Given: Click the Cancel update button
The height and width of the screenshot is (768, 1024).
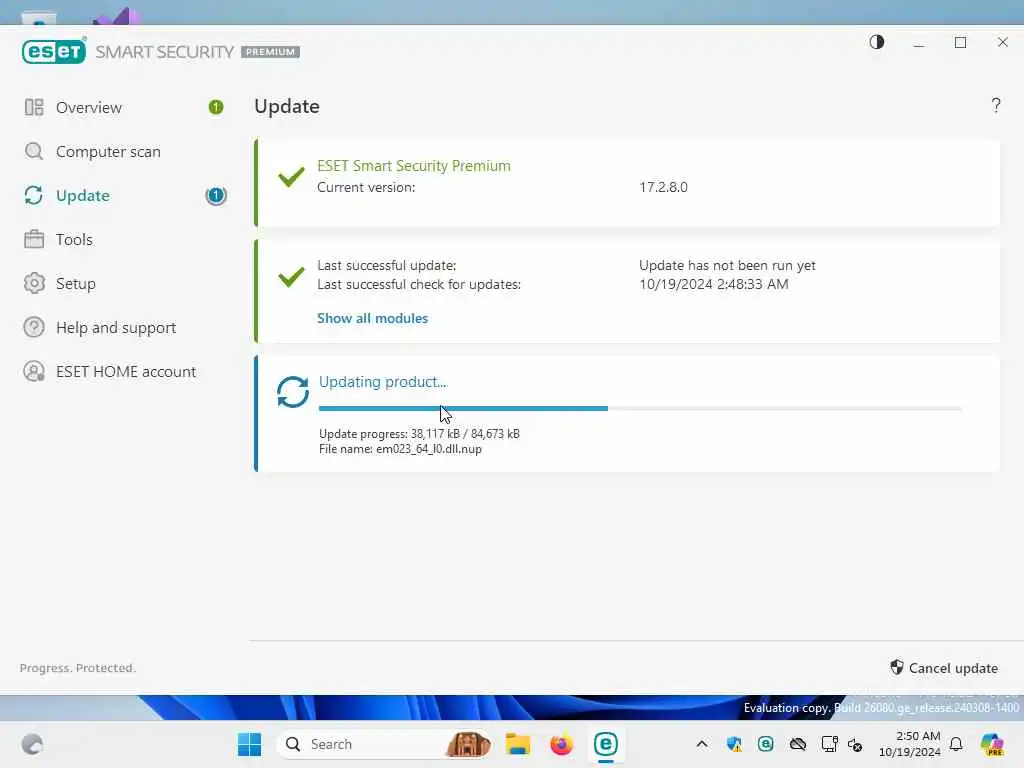Looking at the screenshot, I should pos(944,667).
